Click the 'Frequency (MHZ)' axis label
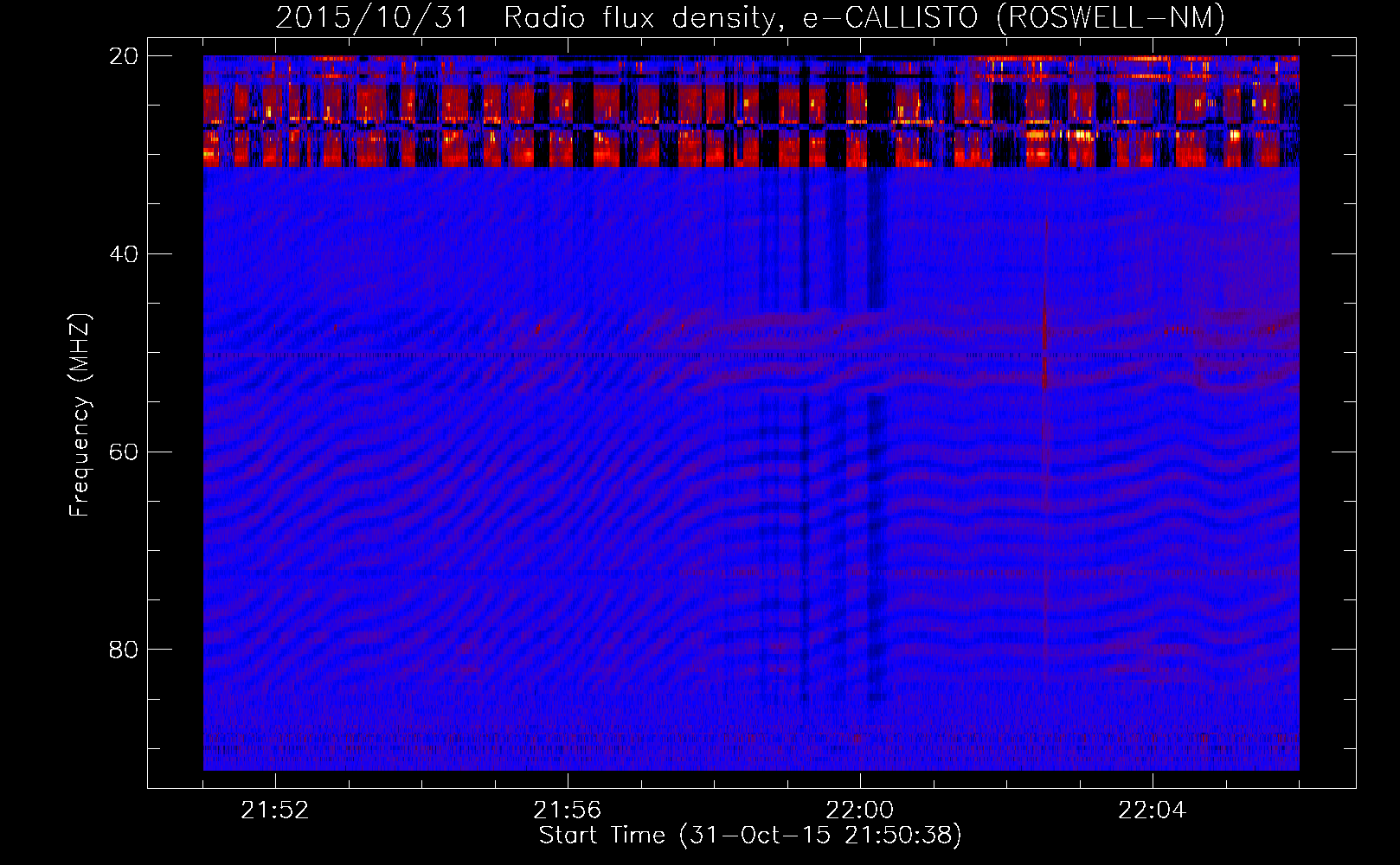Viewport: 1400px width, 865px height. tap(80, 415)
